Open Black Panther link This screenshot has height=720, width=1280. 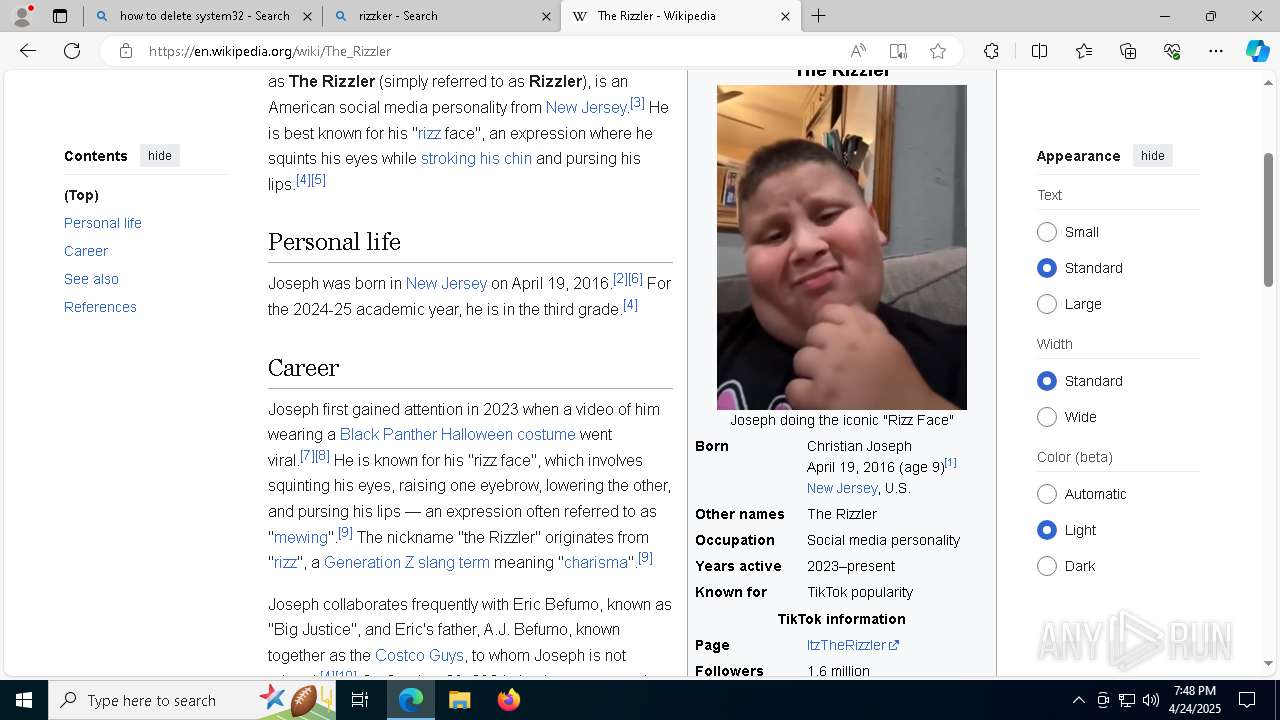pos(388,434)
